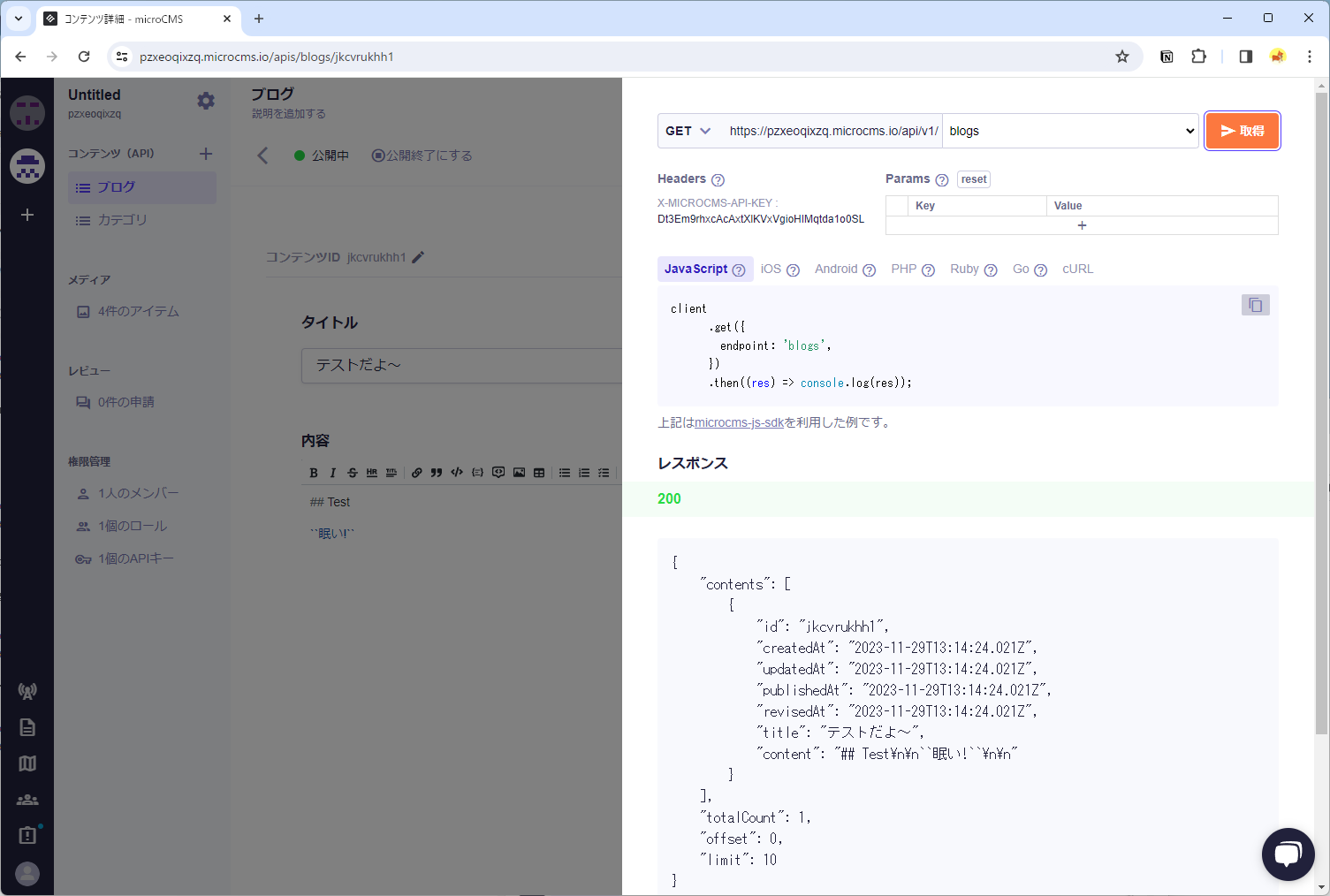This screenshot has width=1330, height=896.
Task: Open the chat support bubble
Action: pyautogui.click(x=1288, y=854)
